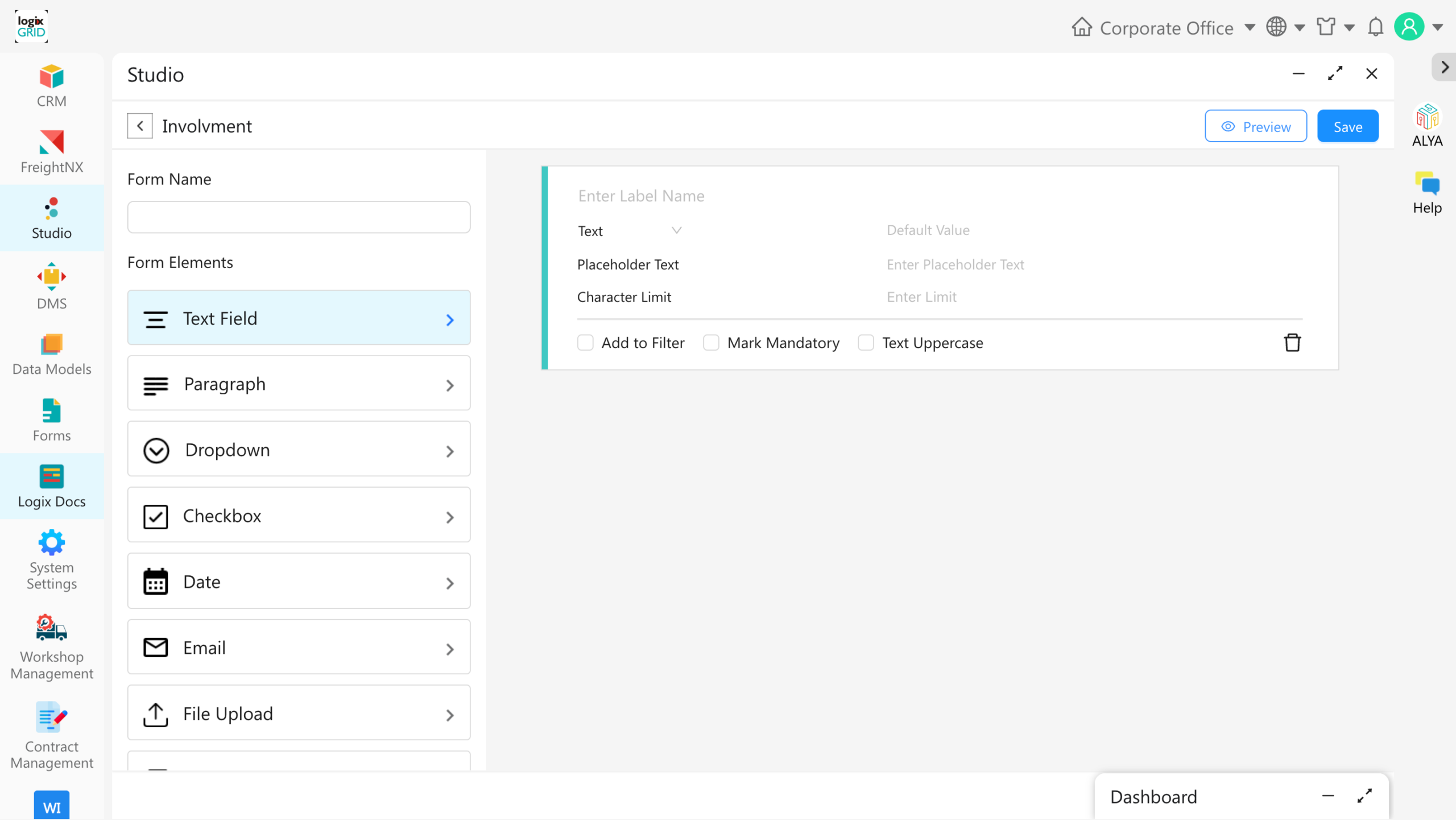This screenshot has height=820, width=1456.
Task: Click the Logix GRID logo
Action: click(31, 26)
